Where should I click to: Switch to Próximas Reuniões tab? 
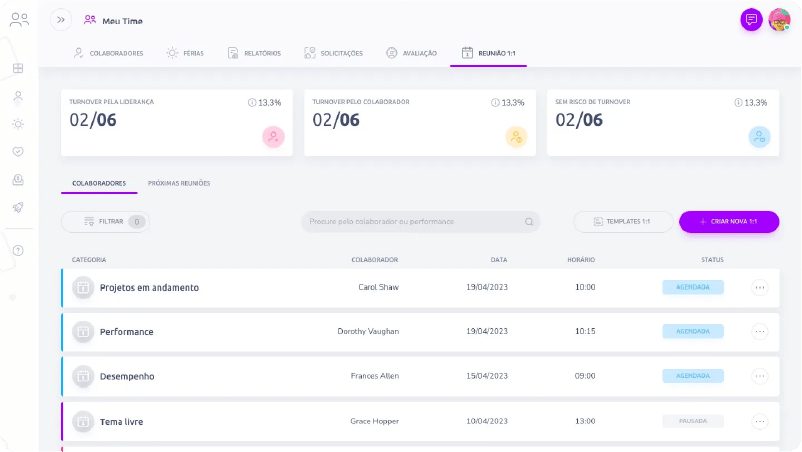pos(179,183)
